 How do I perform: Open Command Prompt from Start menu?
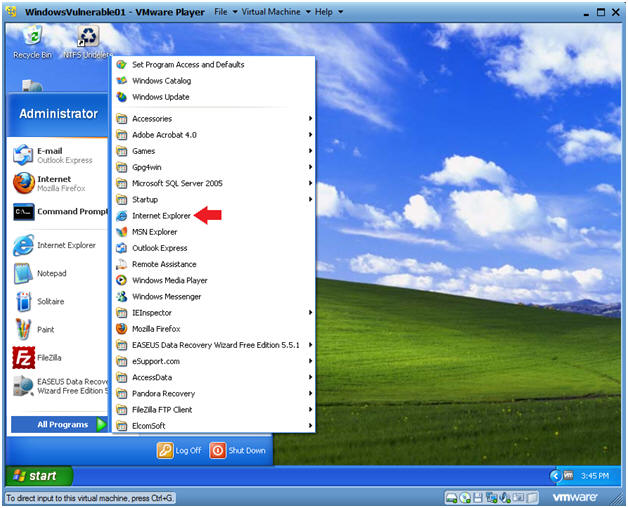click(x=60, y=212)
